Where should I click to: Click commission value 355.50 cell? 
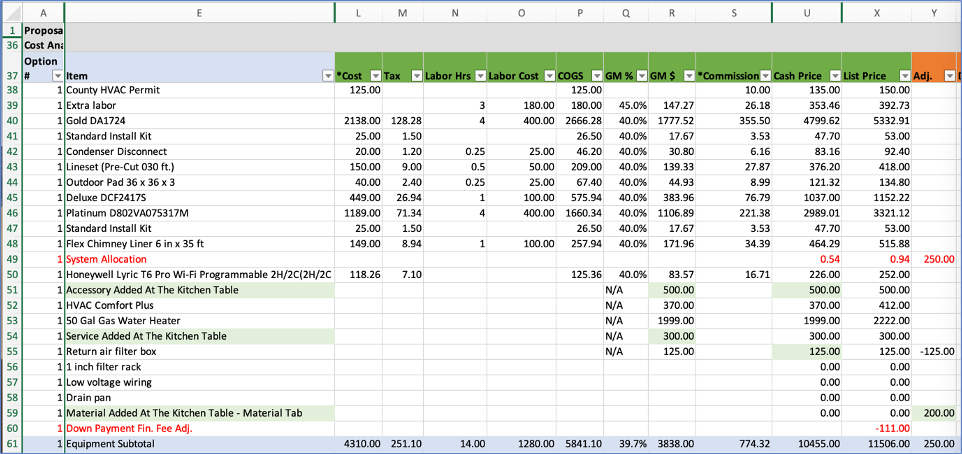[x=734, y=121]
